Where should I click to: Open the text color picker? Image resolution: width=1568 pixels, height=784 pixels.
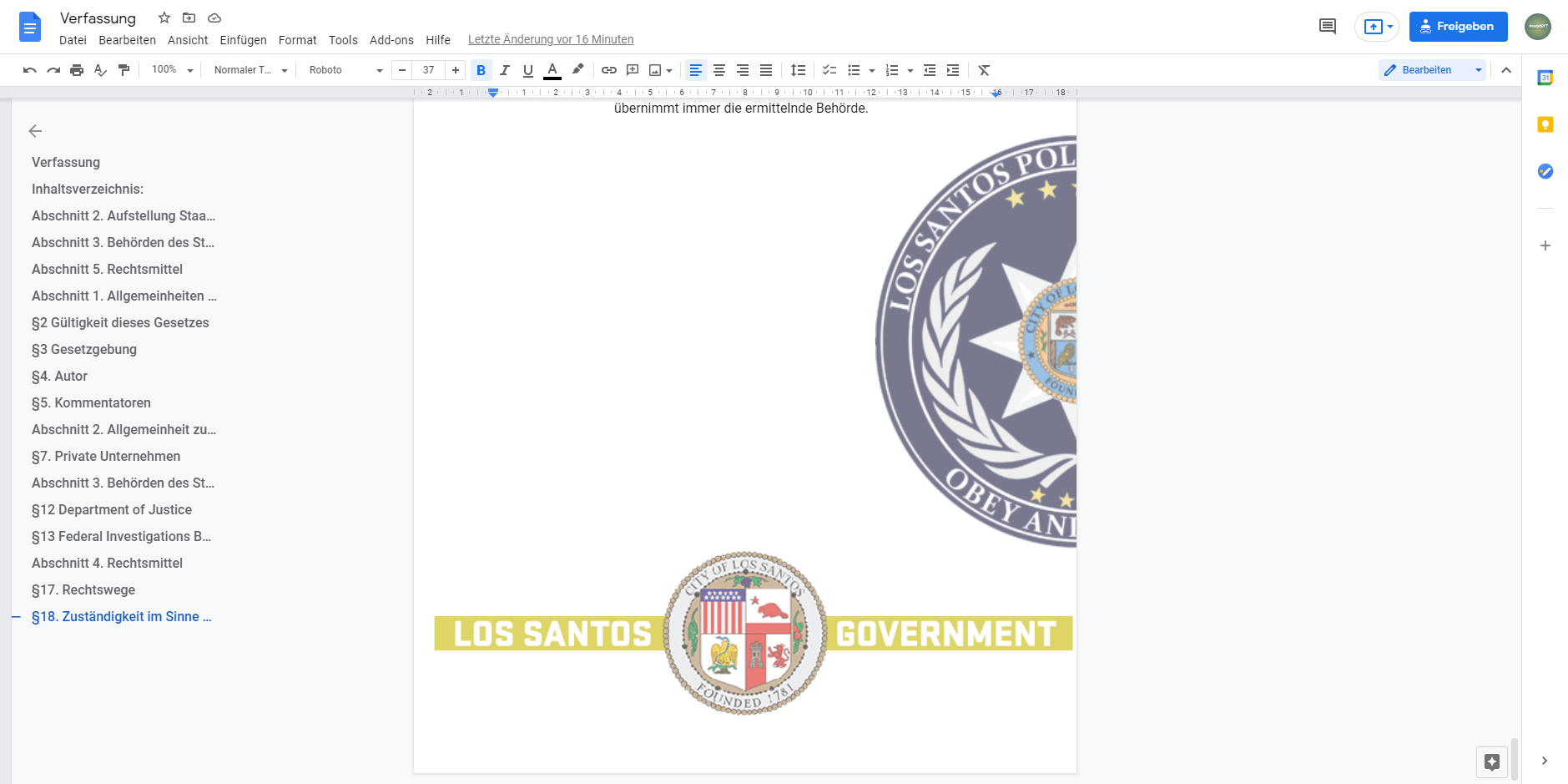pyautogui.click(x=552, y=70)
